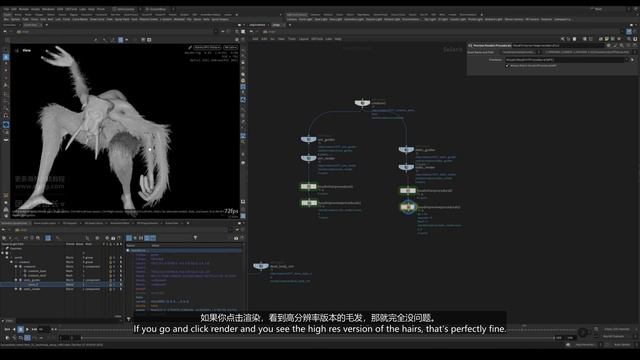Screen dimensions: 640x360
Task: Click the highlighted view icon in scene graph toolbar
Action: click(48, 238)
